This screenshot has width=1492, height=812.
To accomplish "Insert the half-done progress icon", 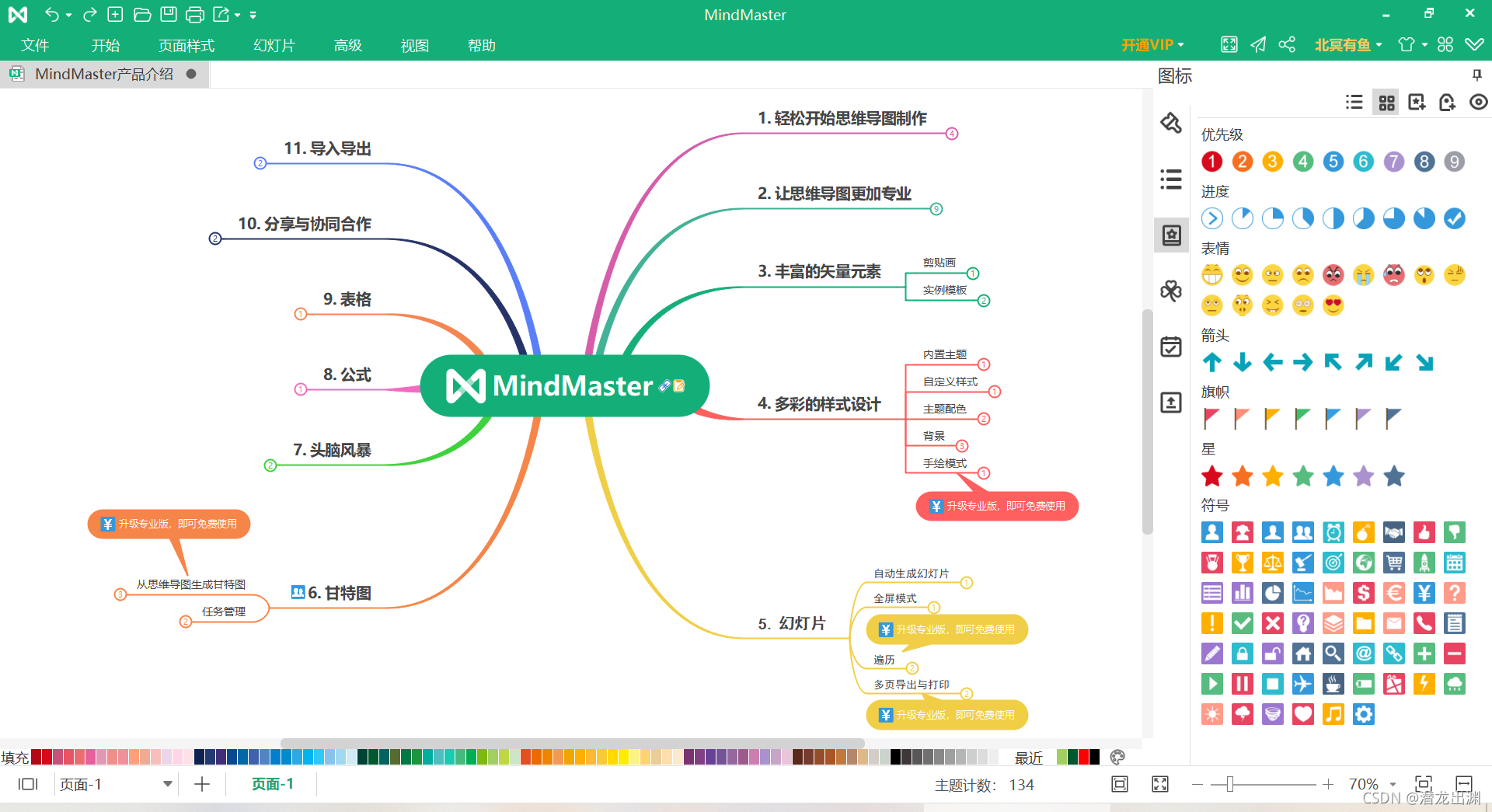I will pos(1333,218).
